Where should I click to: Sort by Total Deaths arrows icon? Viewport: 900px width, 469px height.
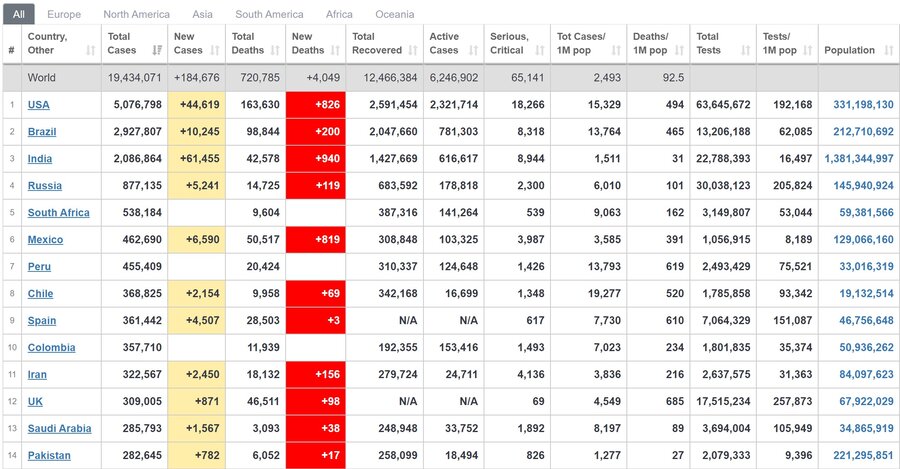(276, 51)
